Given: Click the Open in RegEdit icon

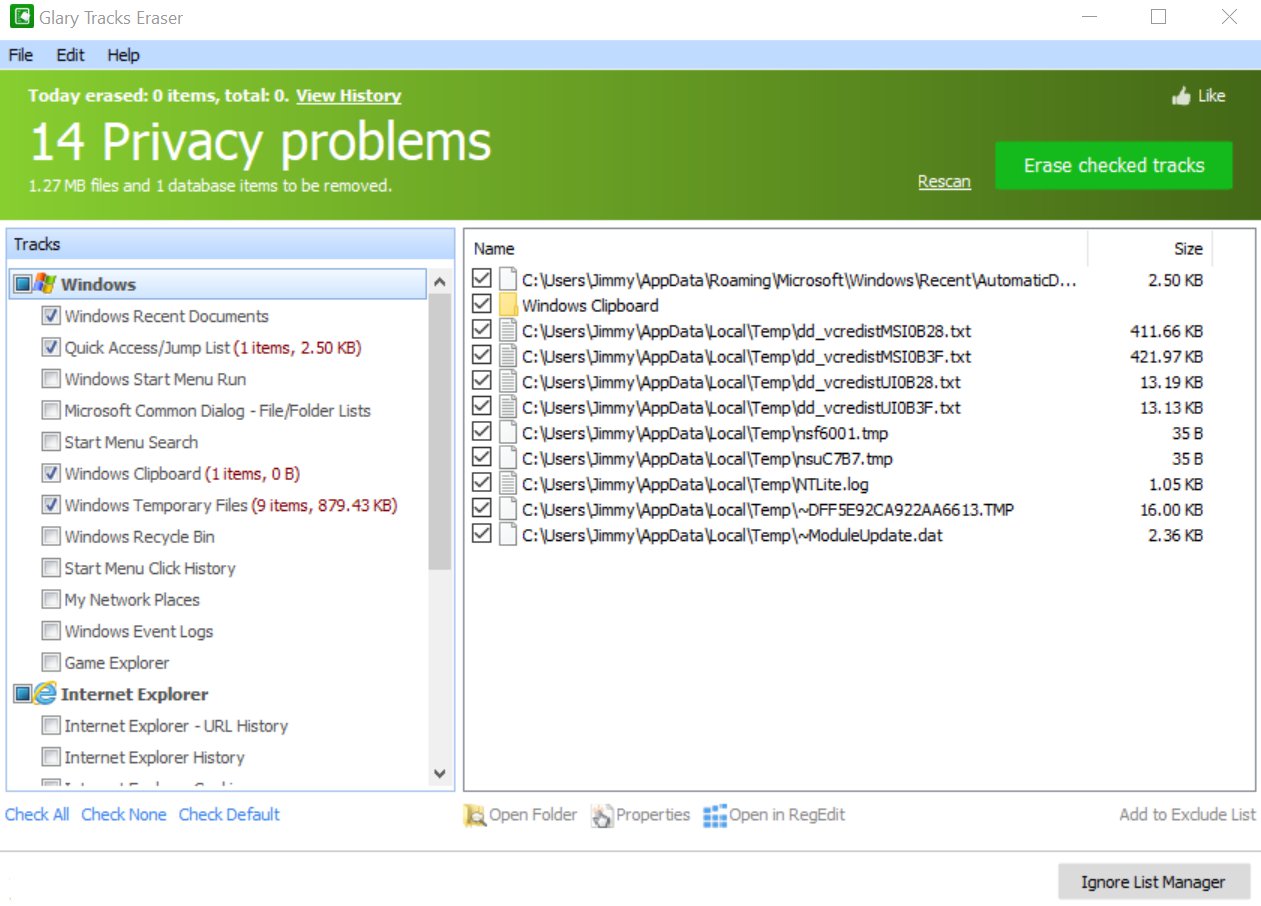Looking at the screenshot, I should (x=714, y=815).
